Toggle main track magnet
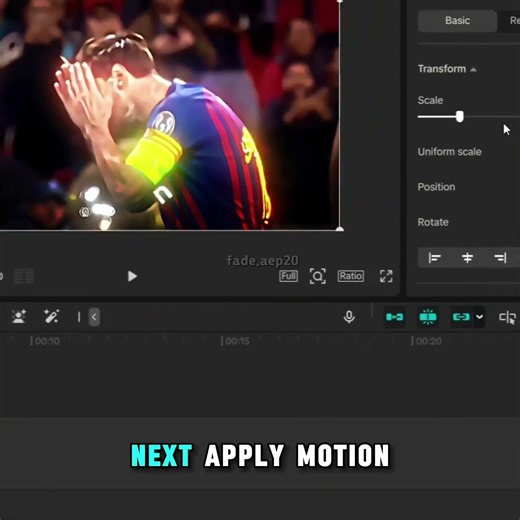Viewport: 520px width, 520px height. click(x=395, y=317)
